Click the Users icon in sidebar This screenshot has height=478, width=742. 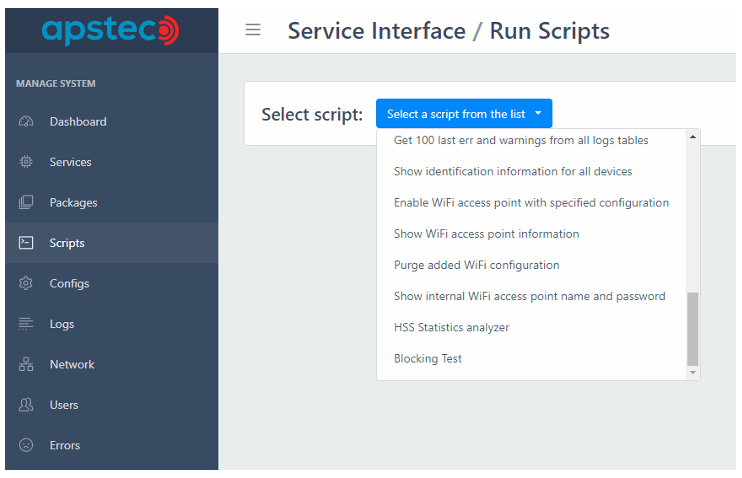(x=26, y=405)
